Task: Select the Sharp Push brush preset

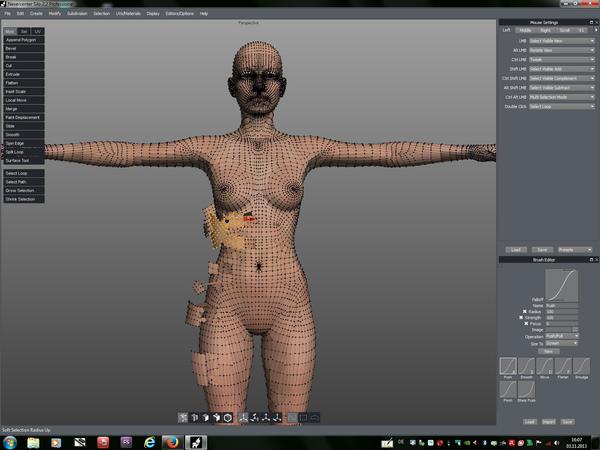Action: pos(526,390)
